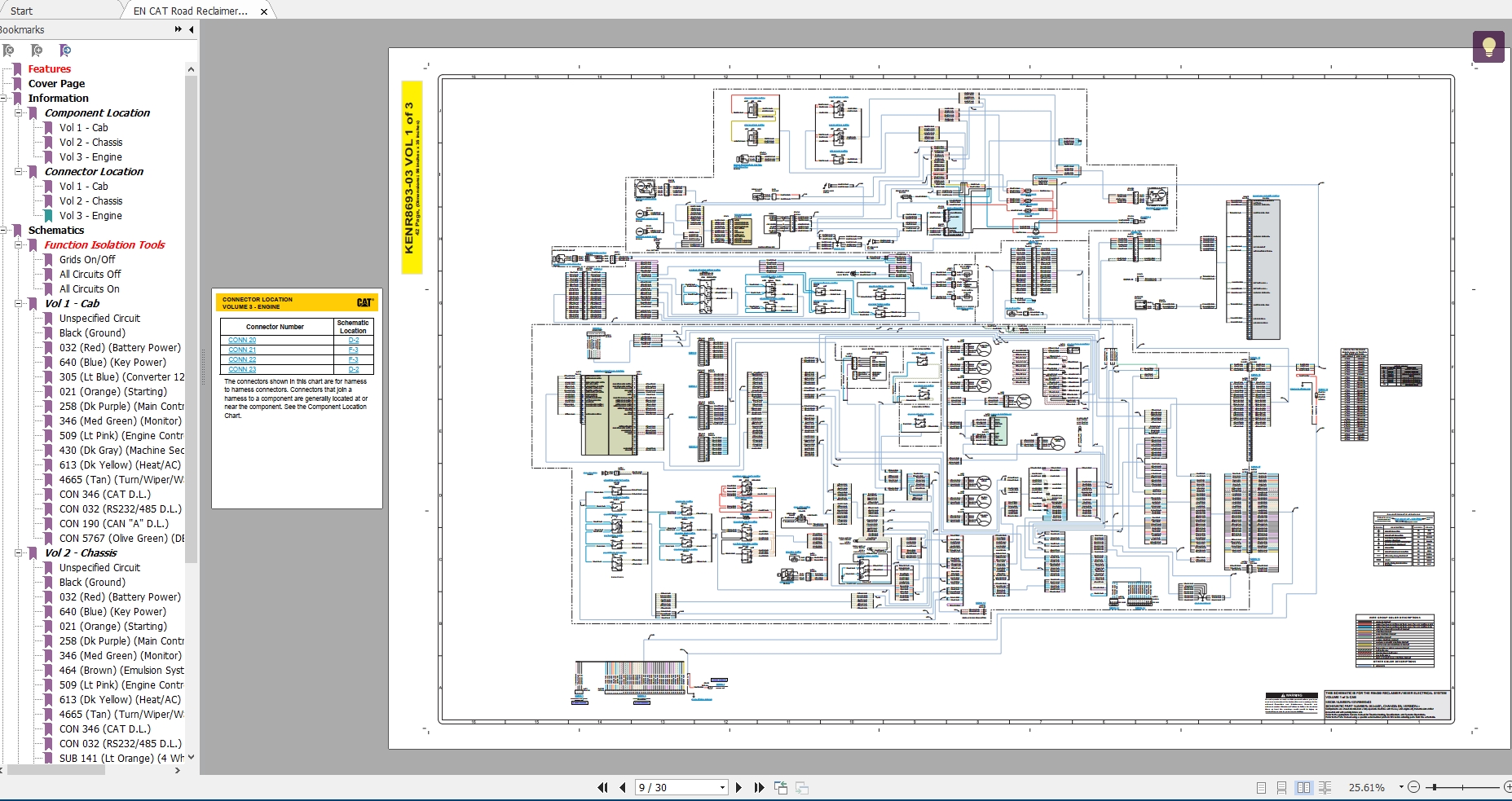Jump to the first page
This screenshot has height=801, width=1512.
pos(602,787)
